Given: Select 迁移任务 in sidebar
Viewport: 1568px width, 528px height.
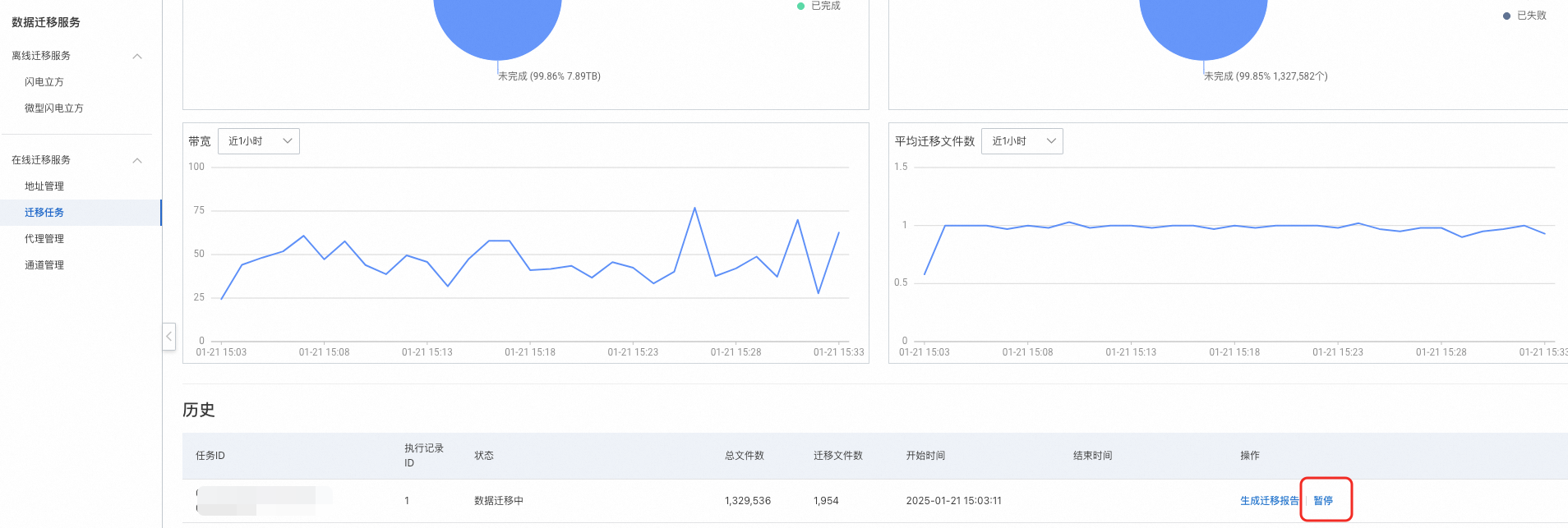Looking at the screenshot, I should 44,213.
